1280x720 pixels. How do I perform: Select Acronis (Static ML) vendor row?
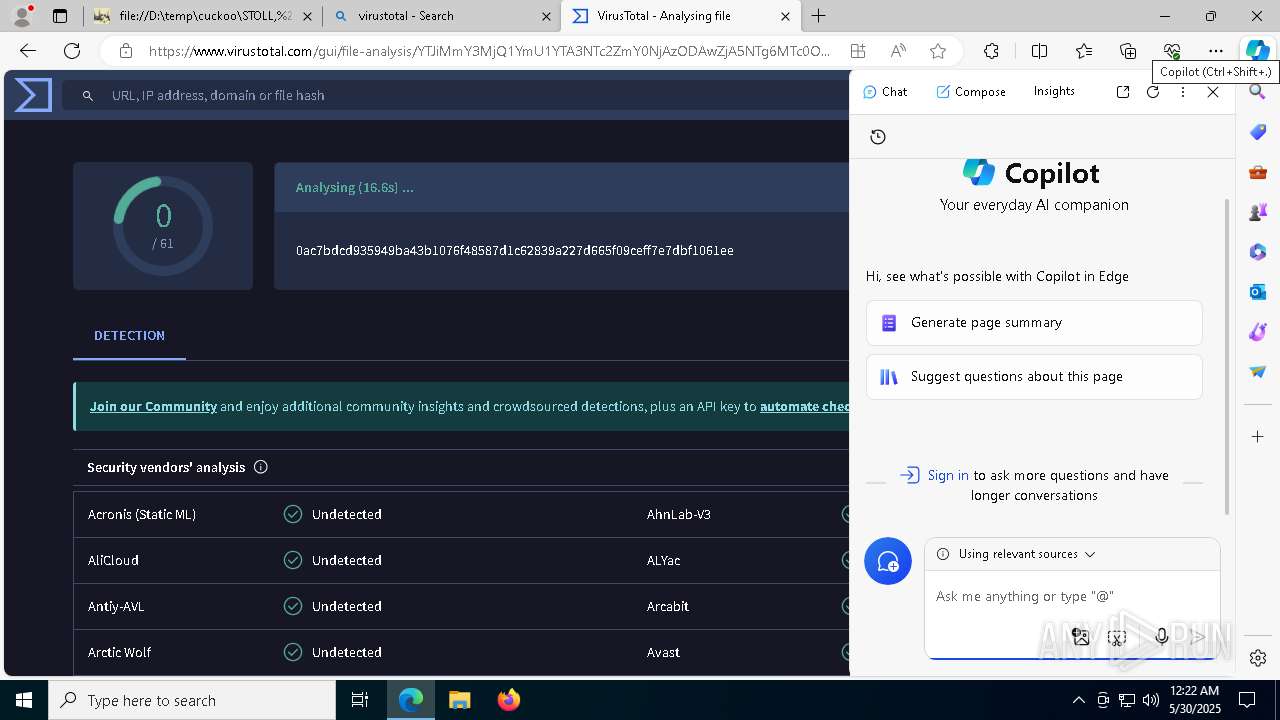pyautogui.click(x=460, y=515)
